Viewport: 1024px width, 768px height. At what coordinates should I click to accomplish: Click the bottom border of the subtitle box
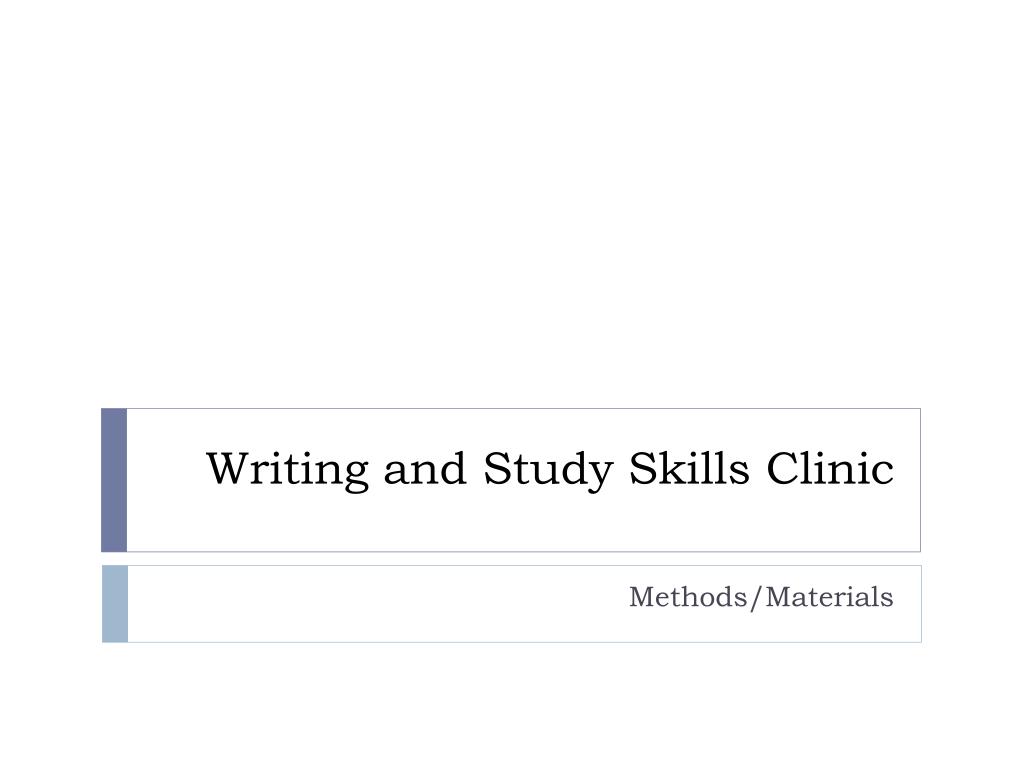(524, 642)
